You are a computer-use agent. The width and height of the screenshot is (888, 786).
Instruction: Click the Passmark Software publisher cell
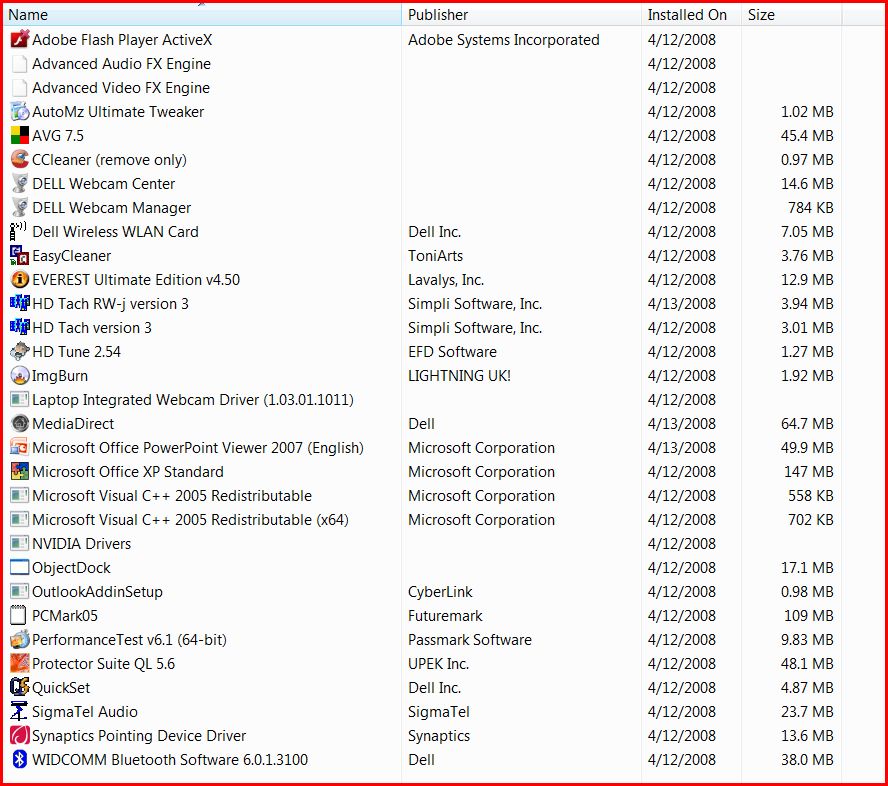coord(469,639)
